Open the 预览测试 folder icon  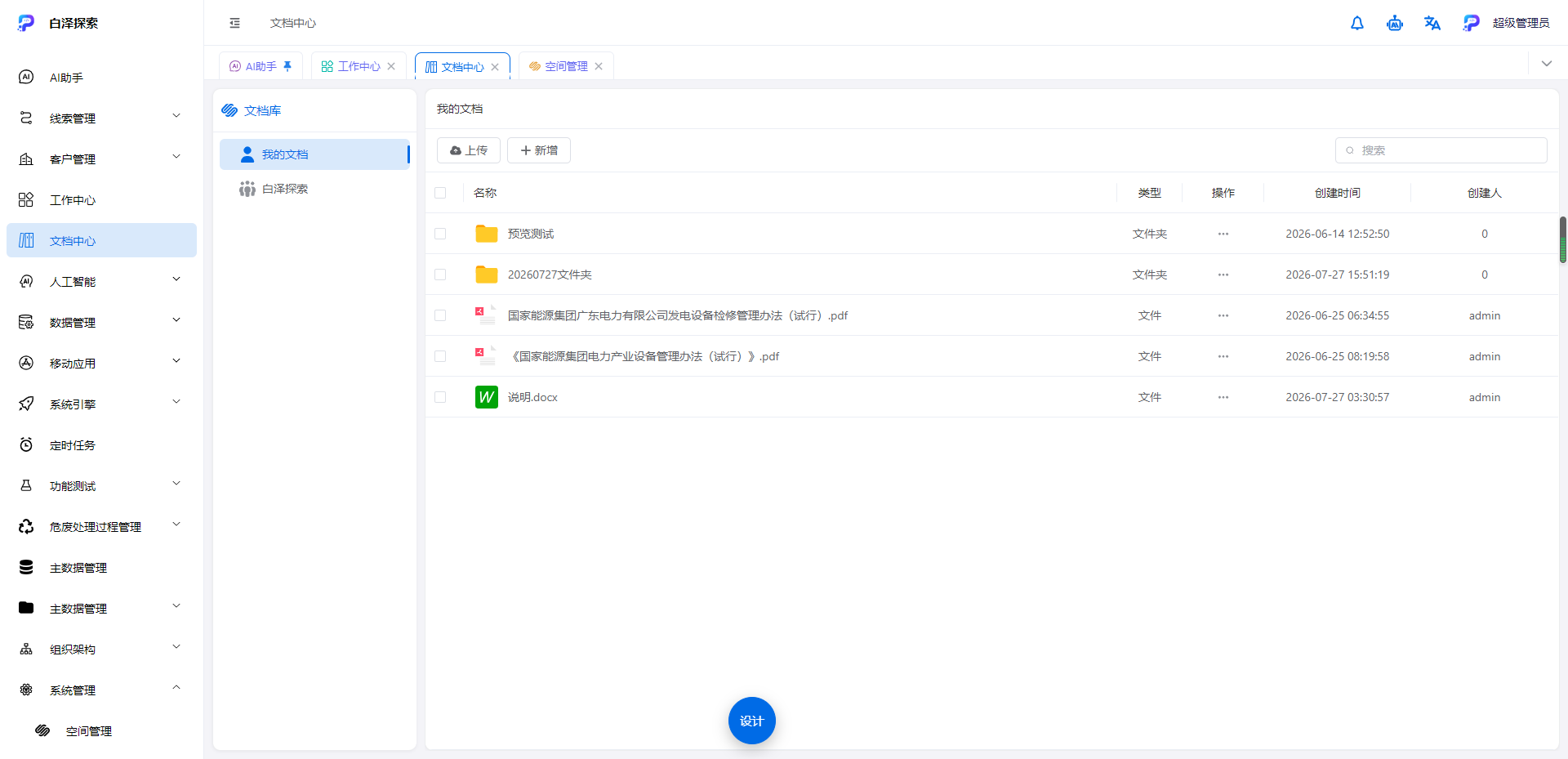tap(487, 234)
